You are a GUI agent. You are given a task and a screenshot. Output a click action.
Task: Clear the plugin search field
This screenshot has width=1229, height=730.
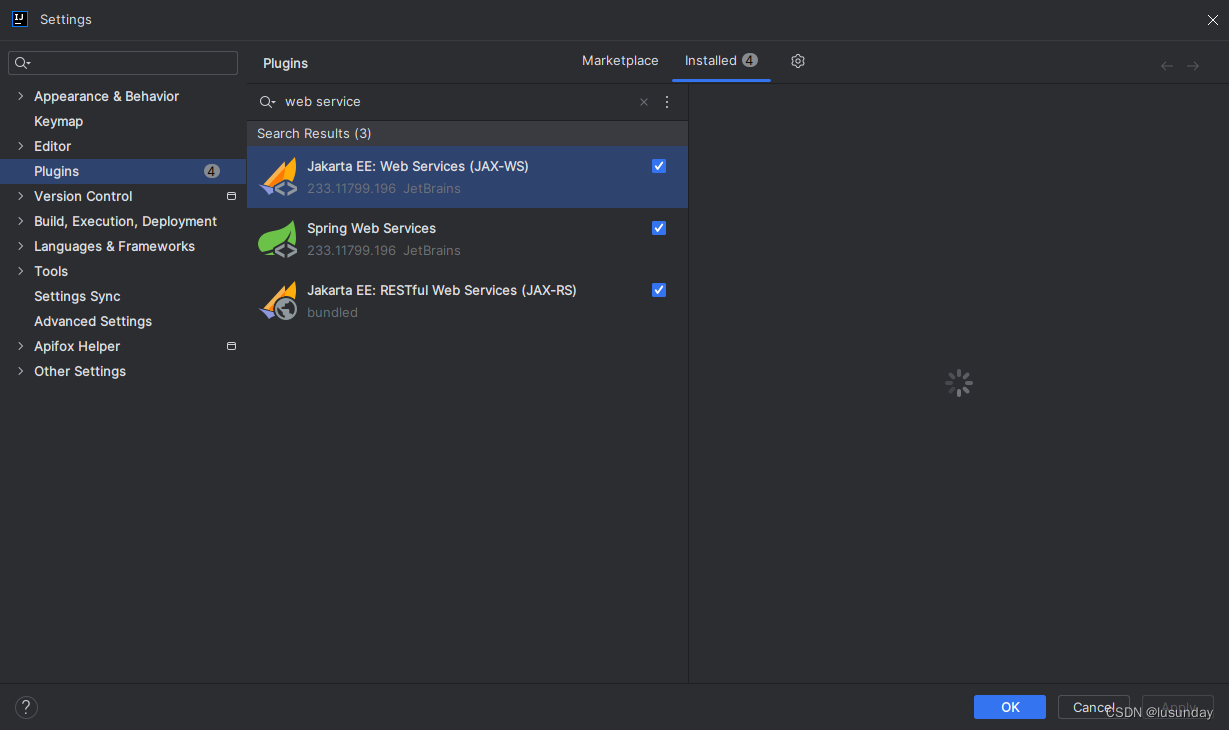click(643, 101)
